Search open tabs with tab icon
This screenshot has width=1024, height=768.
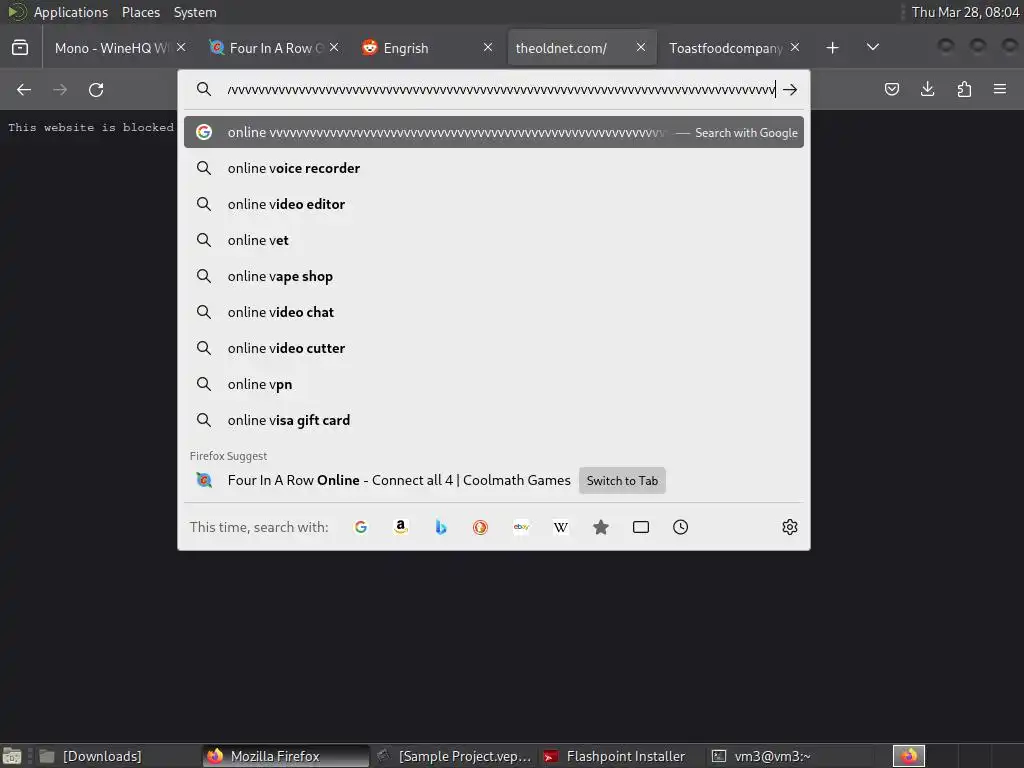[x=641, y=527]
